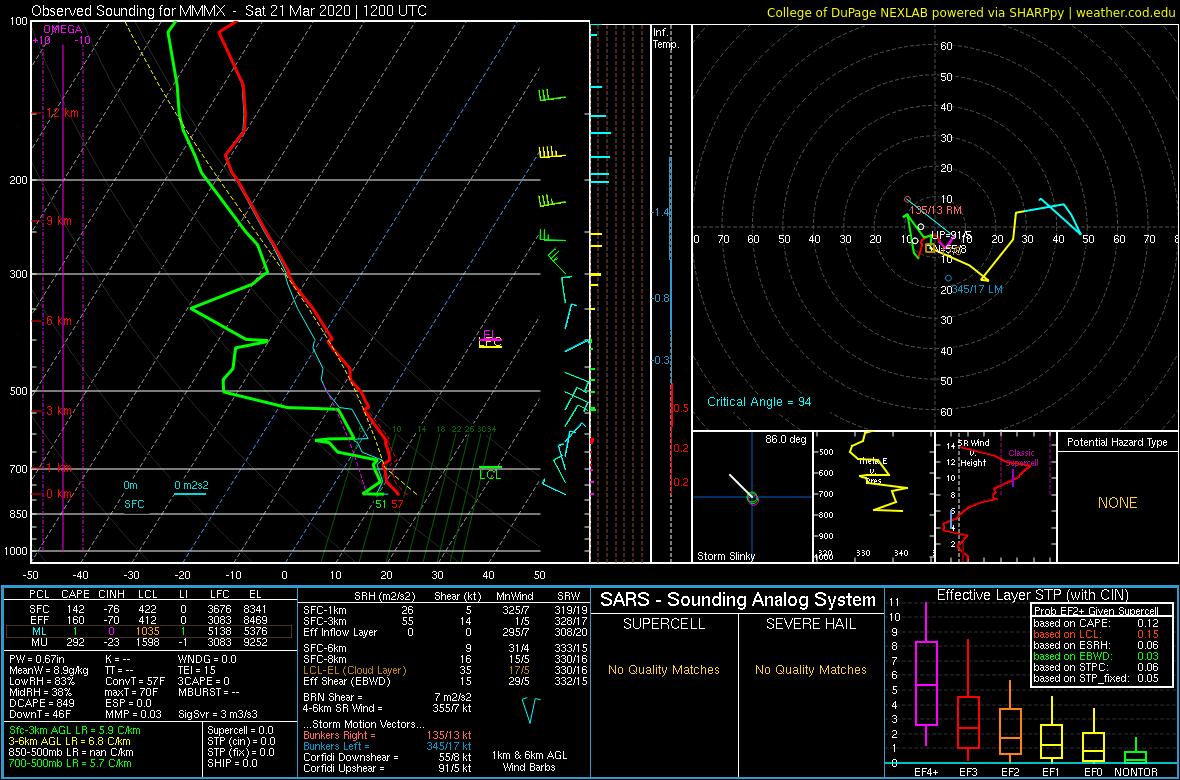Viewport: 1180px width, 780px height.
Task: Click the Bunkers Right storm motion line
Action: (388, 734)
